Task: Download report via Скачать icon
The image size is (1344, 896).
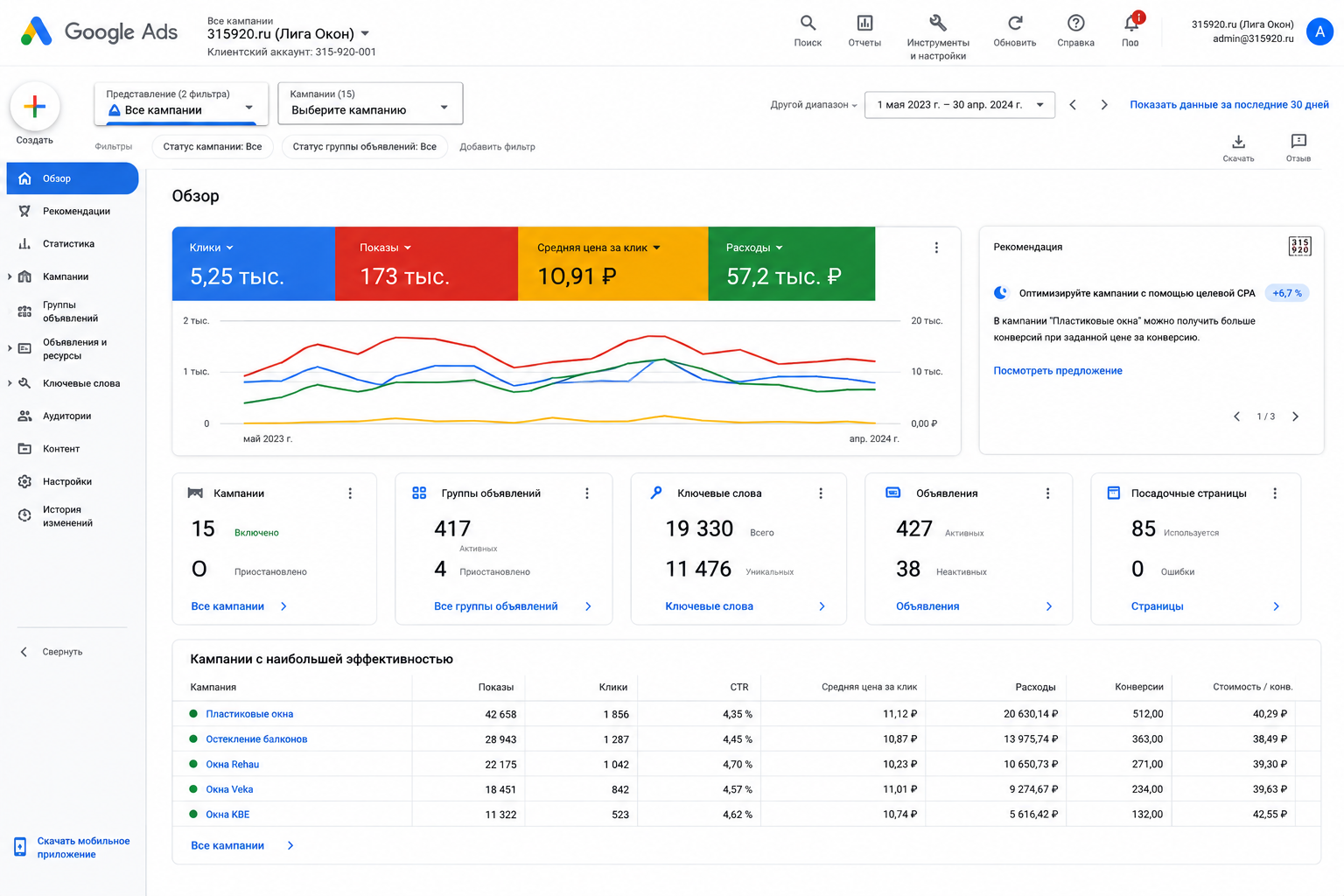Action: [x=1238, y=142]
